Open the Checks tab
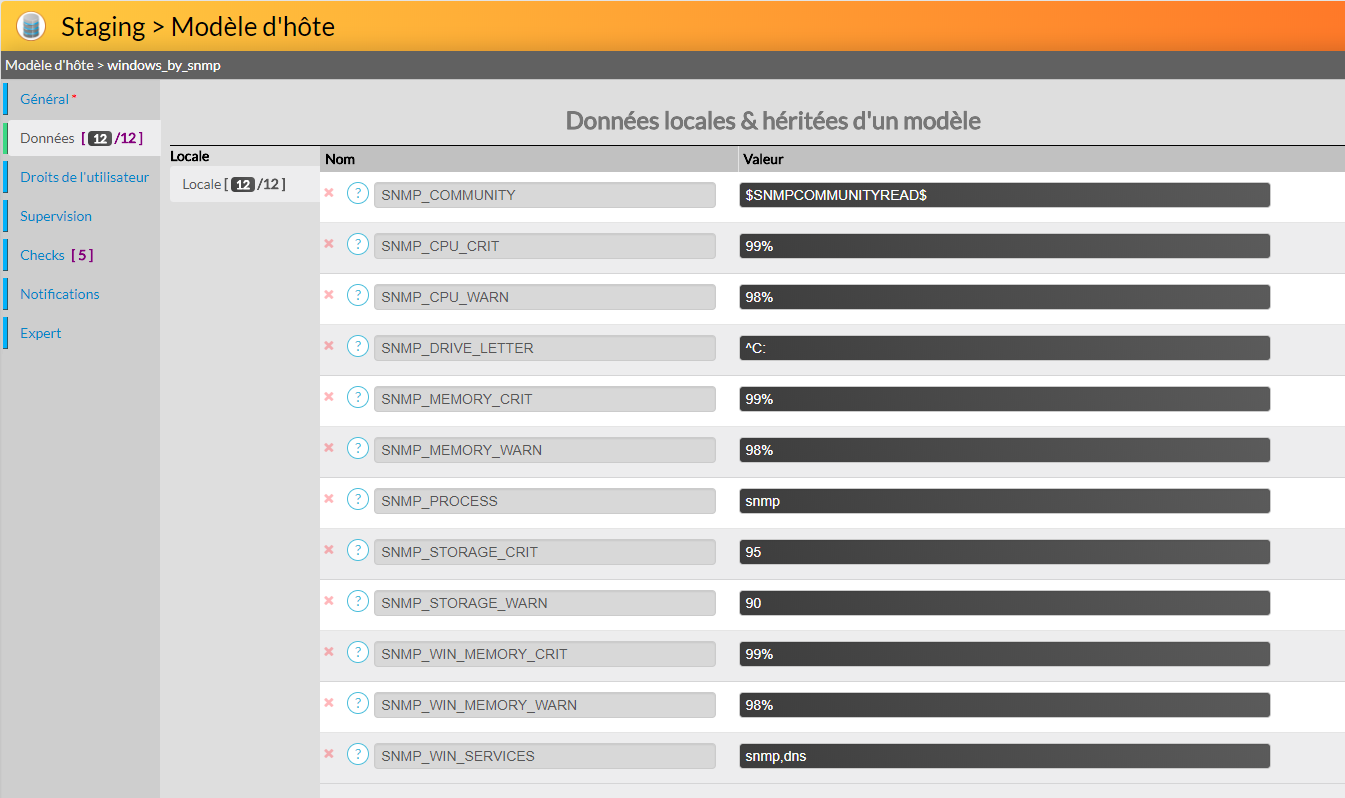Image resolution: width=1345 pixels, height=798 pixels. point(43,255)
